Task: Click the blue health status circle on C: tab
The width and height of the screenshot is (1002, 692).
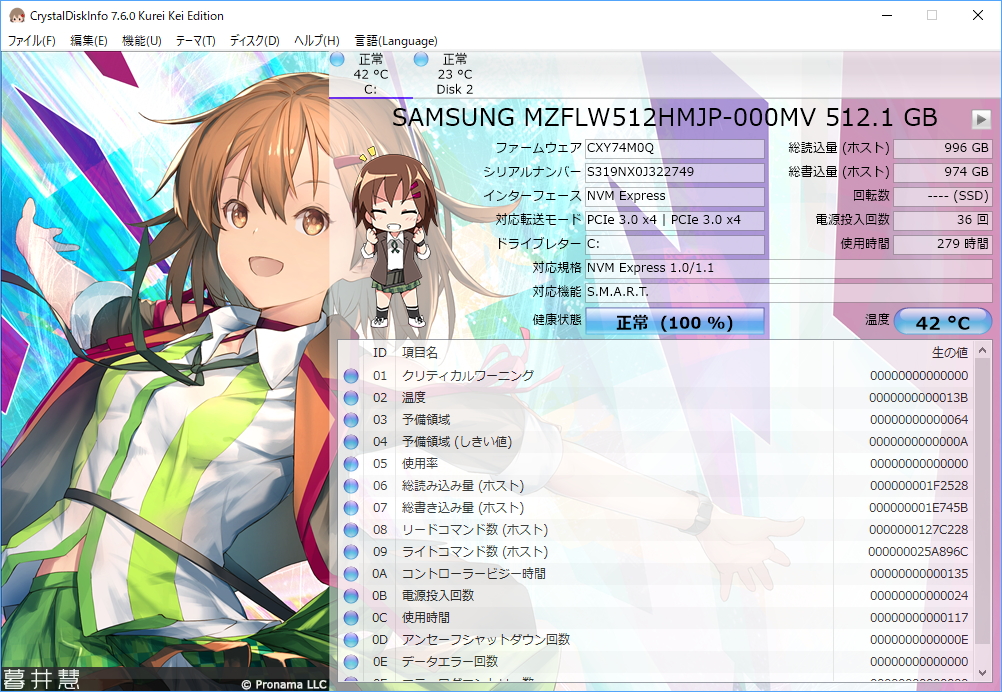Action: coord(337,59)
